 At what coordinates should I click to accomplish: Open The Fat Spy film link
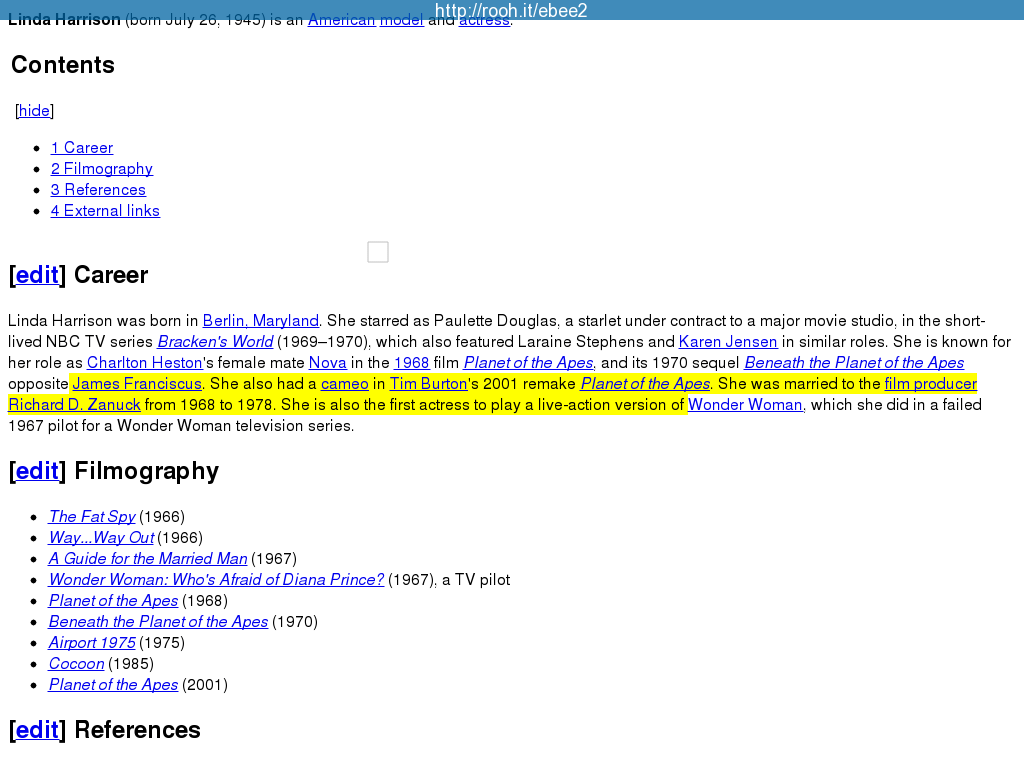pos(92,517)
